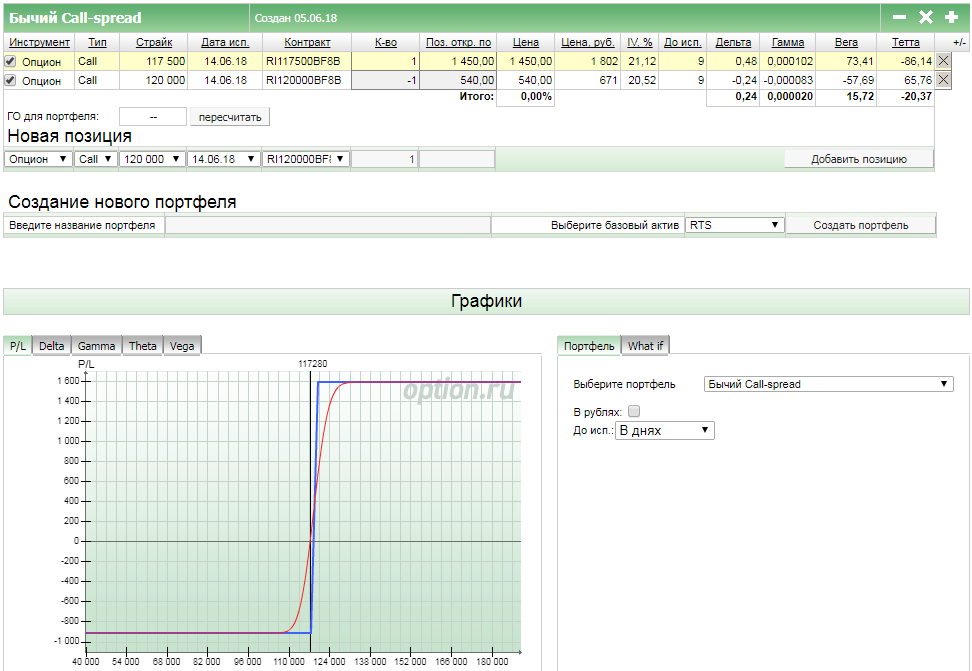Open the 'В днях' expiry units dropdown
Image resolution: width=972 pixels, height=671 pixels.
click(x=664, y=430)
